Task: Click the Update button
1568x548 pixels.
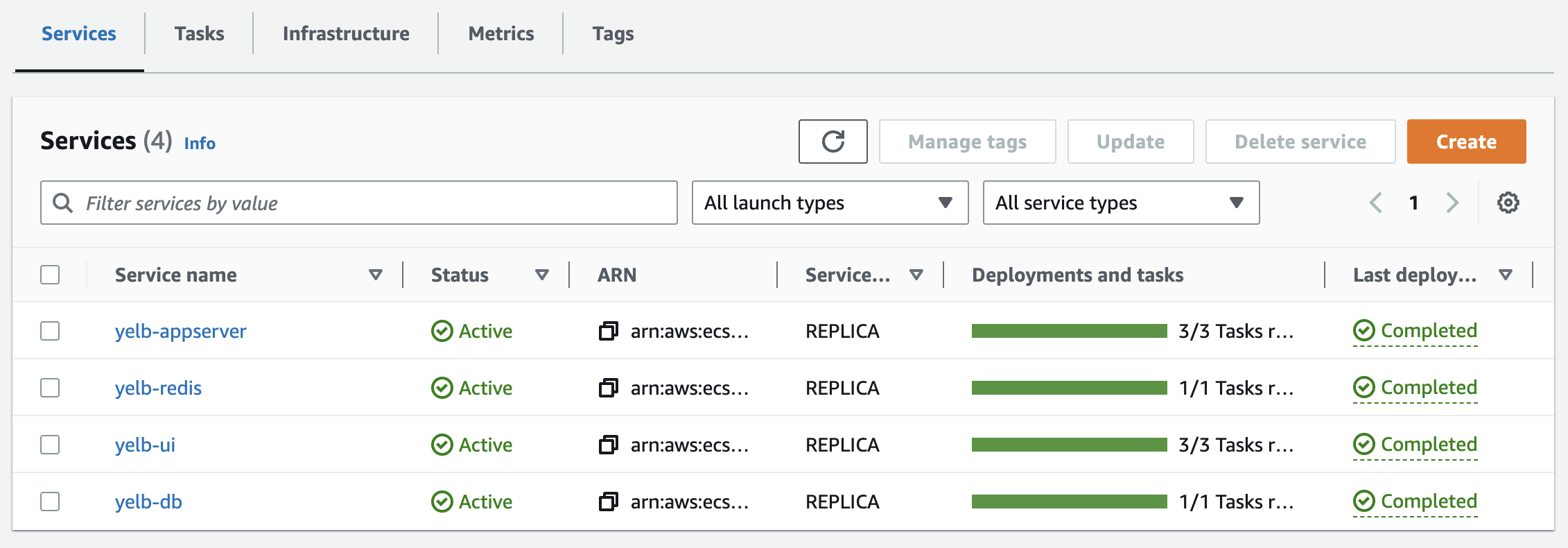Action: [x=1131, y=142]
